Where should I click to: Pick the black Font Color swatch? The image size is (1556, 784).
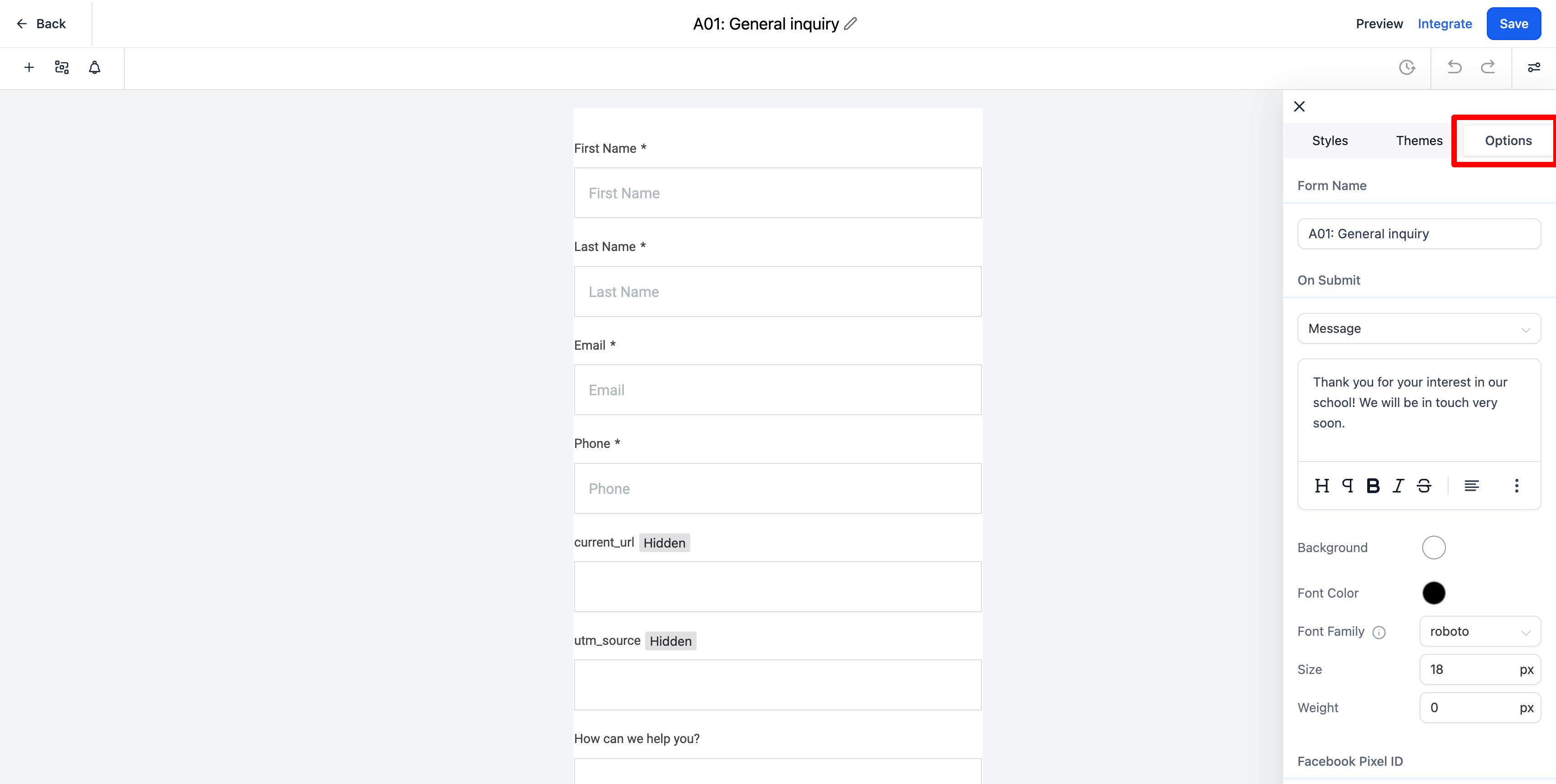pos(1433,593)
